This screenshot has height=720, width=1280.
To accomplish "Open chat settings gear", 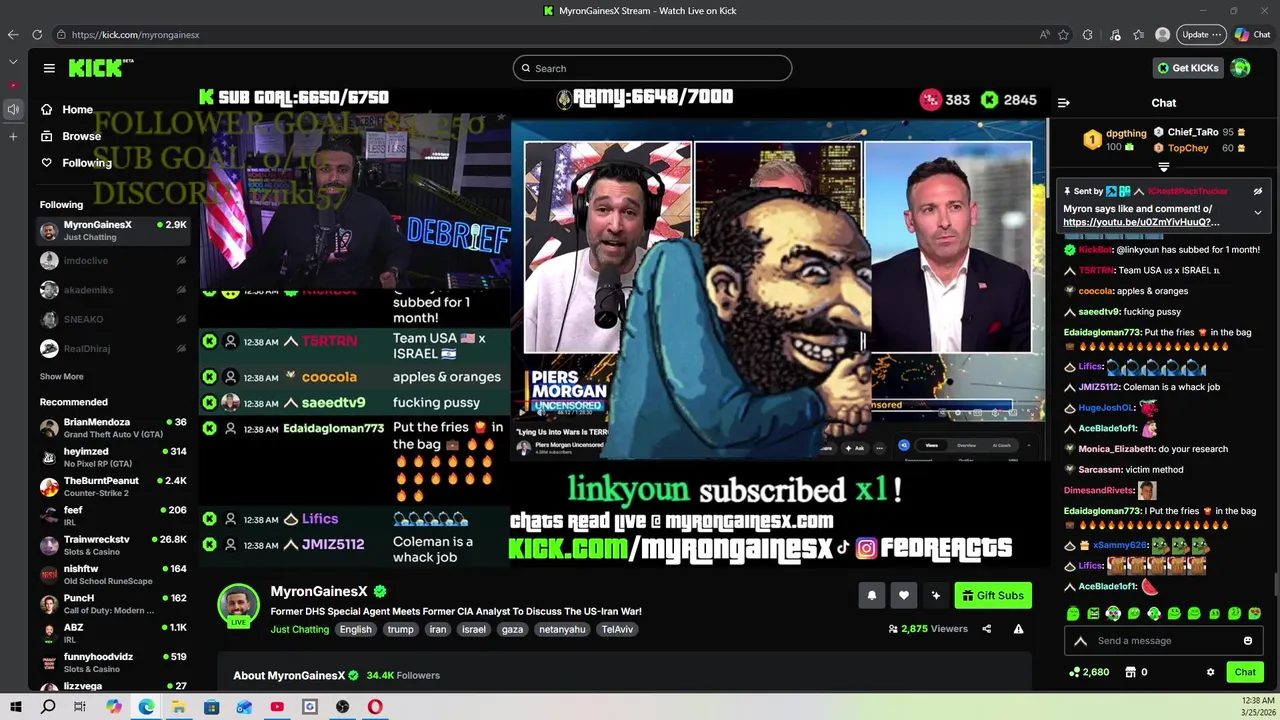I will tap(1210, 672).
